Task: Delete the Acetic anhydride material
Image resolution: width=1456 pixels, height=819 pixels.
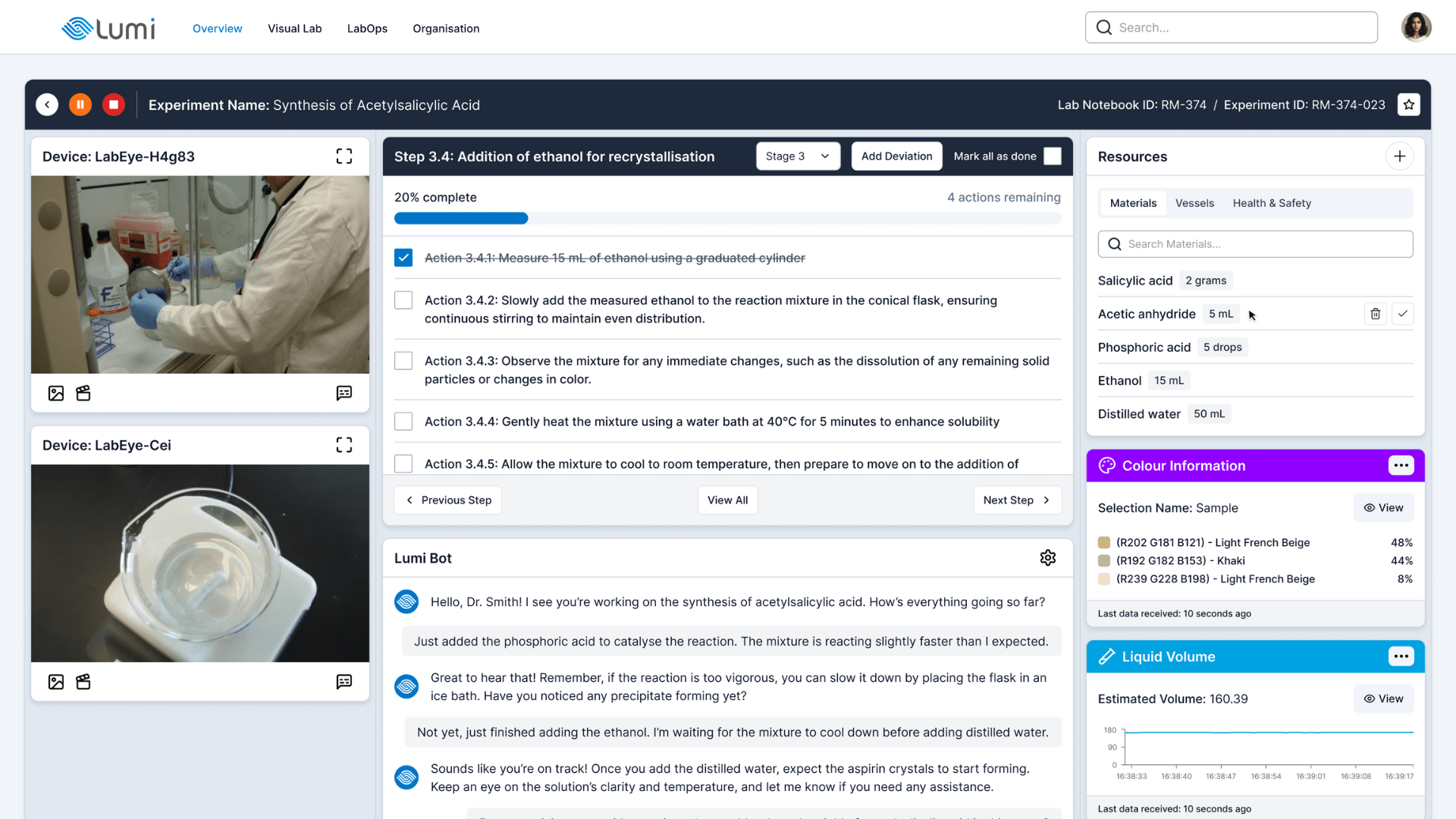Action: tap(1376, 314)
